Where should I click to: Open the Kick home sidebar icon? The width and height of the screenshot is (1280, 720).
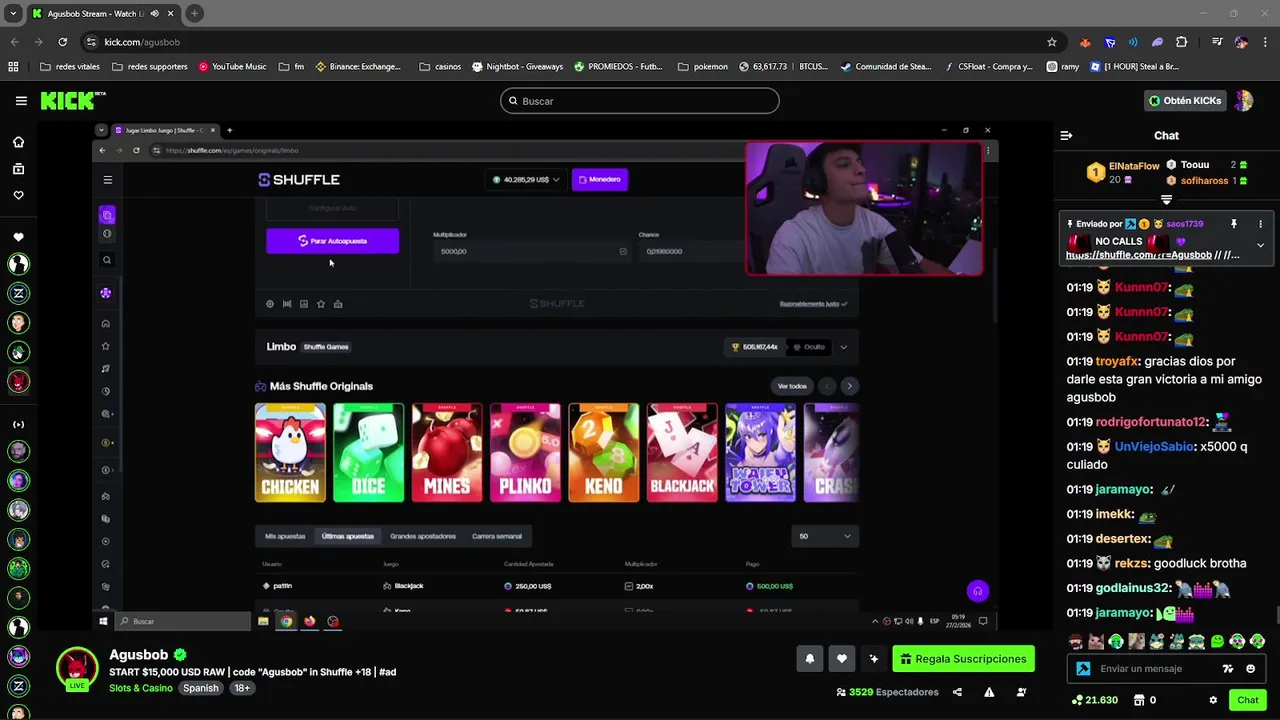tap(18, 142)
